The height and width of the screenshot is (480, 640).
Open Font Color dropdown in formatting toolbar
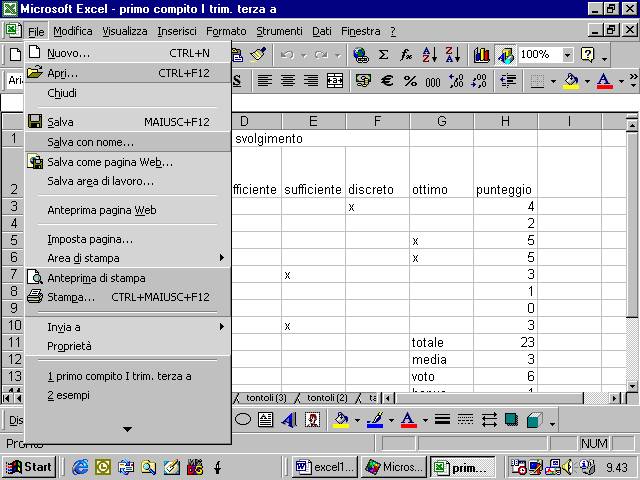[621, 81]
